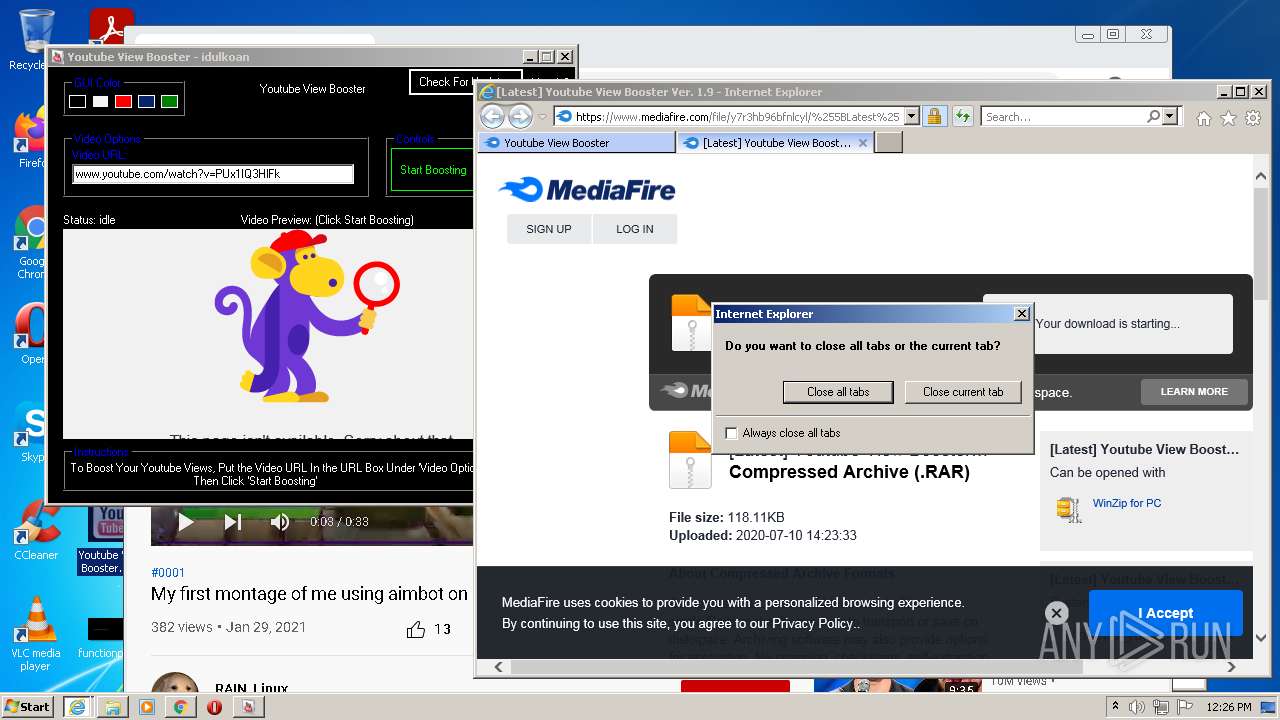This screenshot has height=720, width=1280.
Task: Open VLC media player desktop shortcut
Action: point(36,634)
